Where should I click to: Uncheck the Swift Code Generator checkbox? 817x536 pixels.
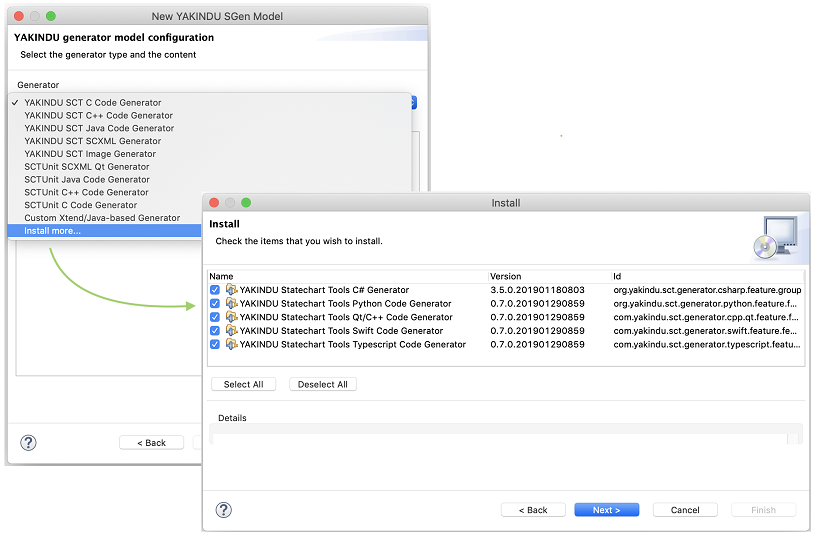click(x=215, y=330)
